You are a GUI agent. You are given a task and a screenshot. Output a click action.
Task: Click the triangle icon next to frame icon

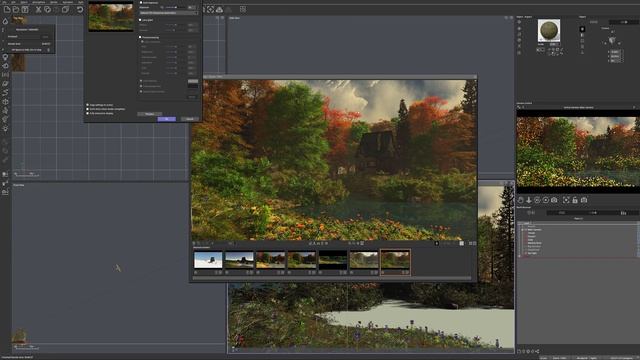(219, 9)
